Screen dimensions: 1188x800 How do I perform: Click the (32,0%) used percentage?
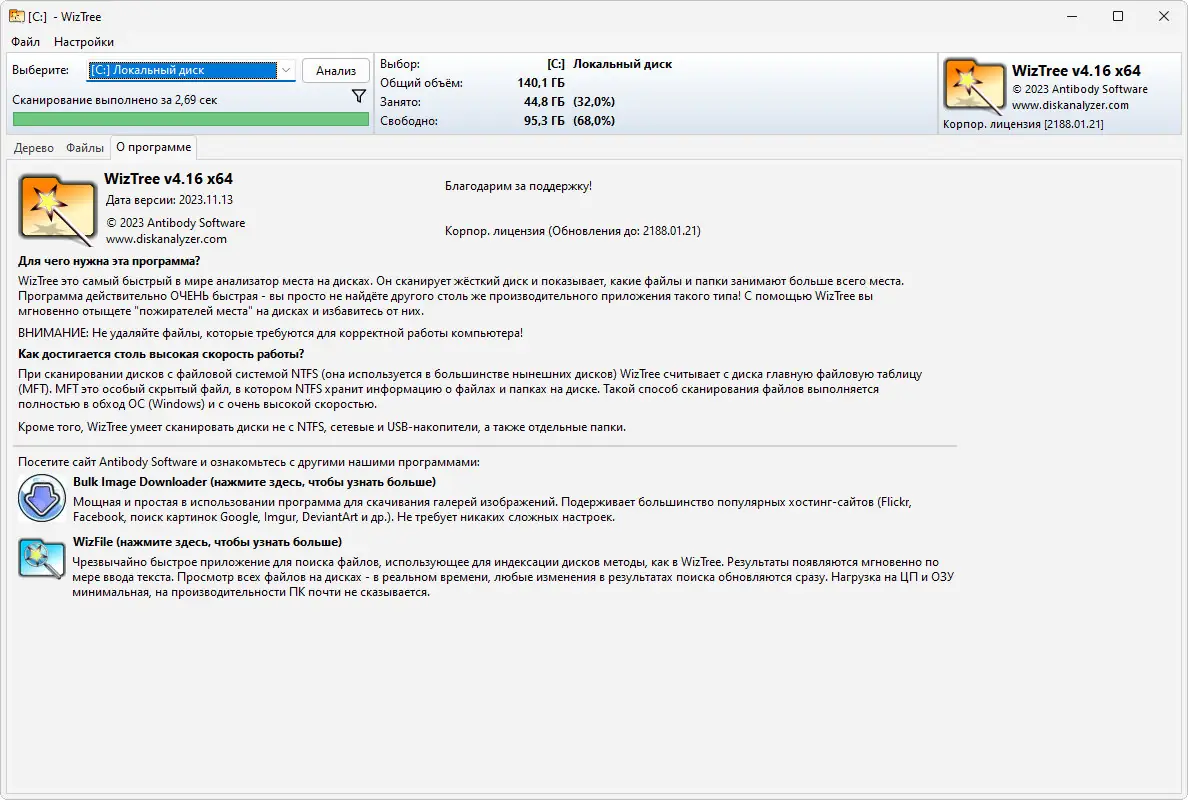(594, 102)
